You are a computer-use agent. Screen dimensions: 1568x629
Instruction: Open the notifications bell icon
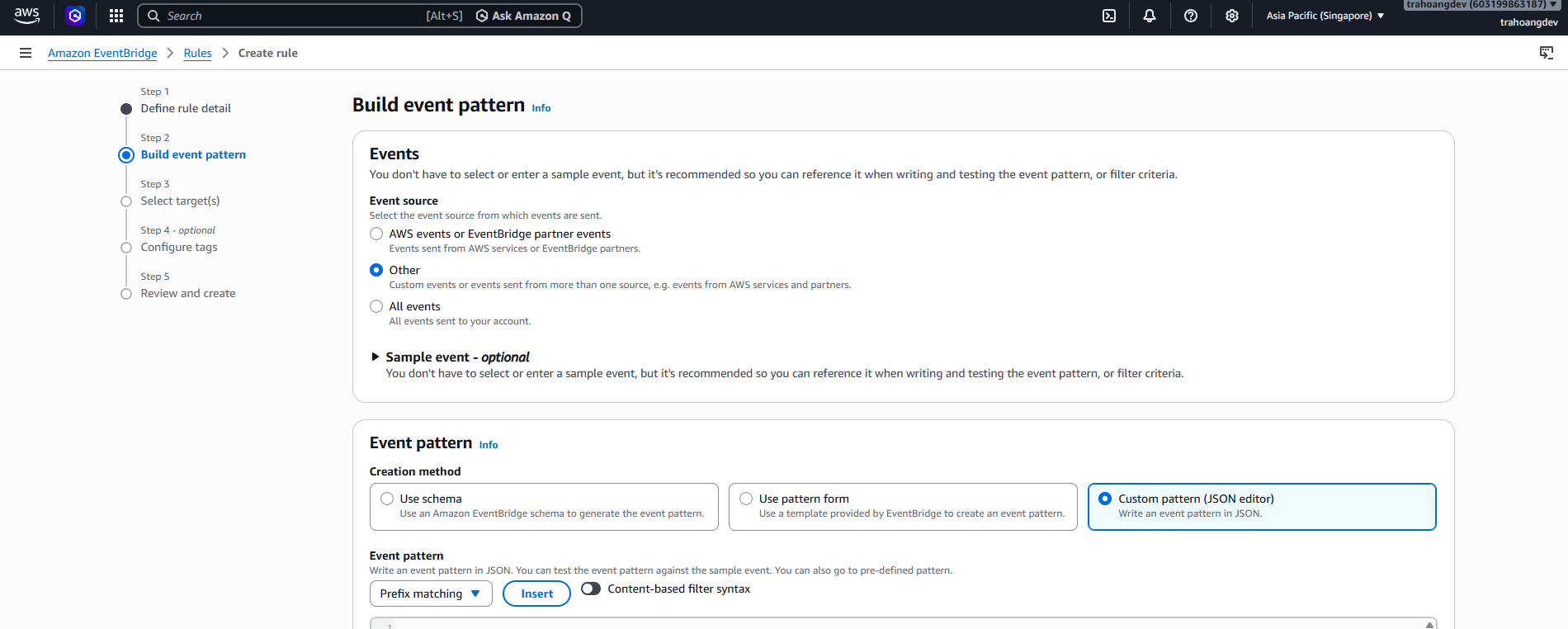pyautogui.click(x=1150, y=16)
